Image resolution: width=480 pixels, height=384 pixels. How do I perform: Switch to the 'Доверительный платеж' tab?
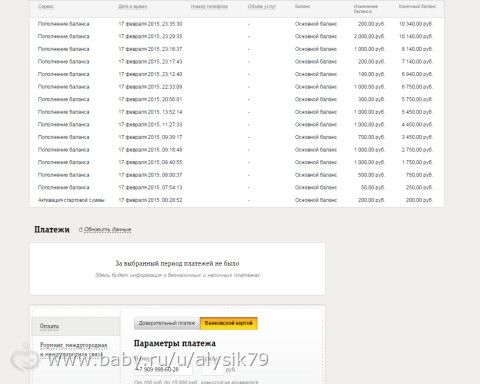point(167,323)
